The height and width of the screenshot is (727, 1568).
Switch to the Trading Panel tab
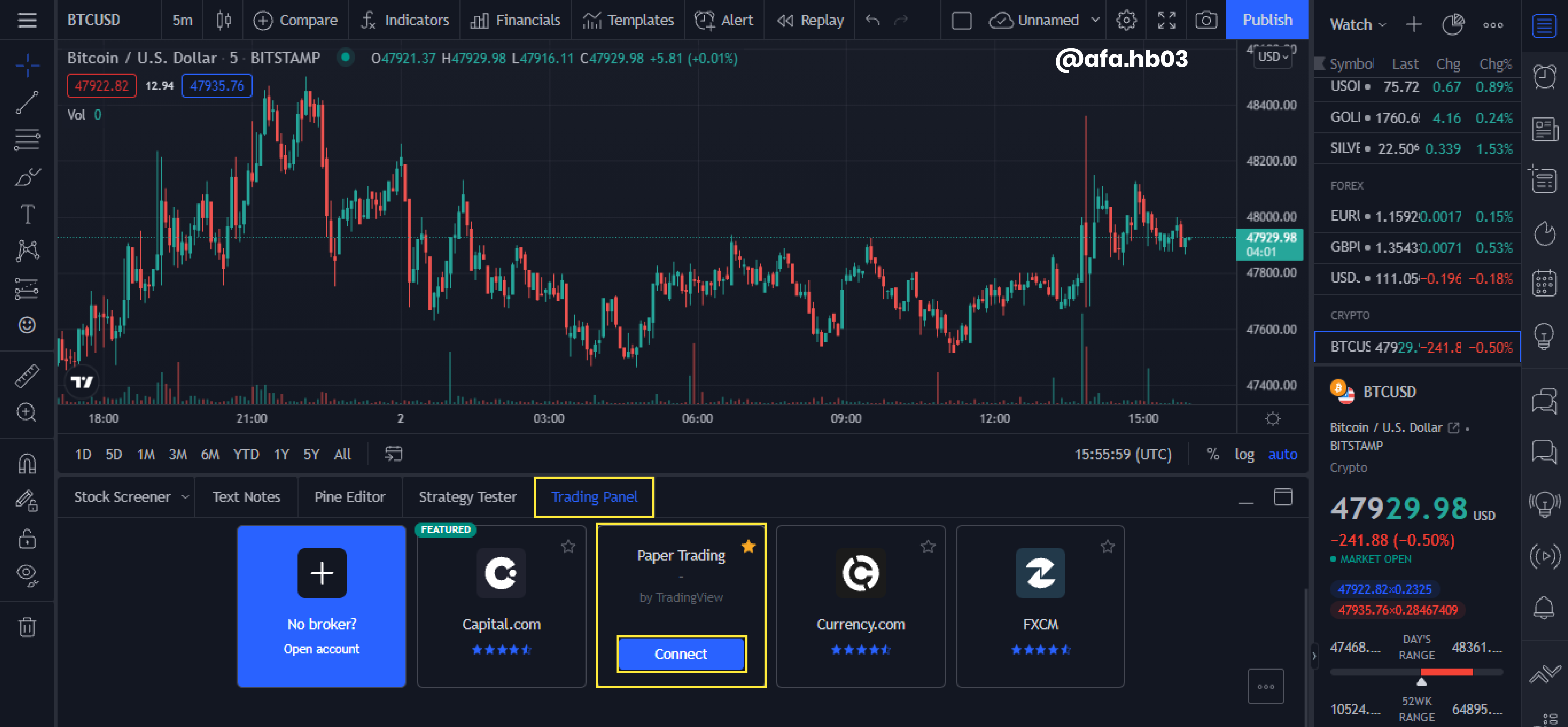[x=594, y=497]
